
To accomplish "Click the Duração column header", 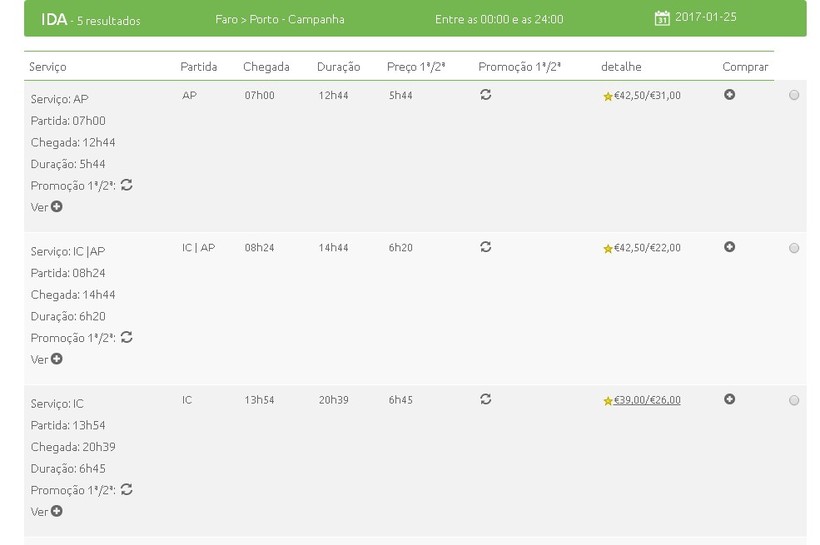I will click(338, 67).
